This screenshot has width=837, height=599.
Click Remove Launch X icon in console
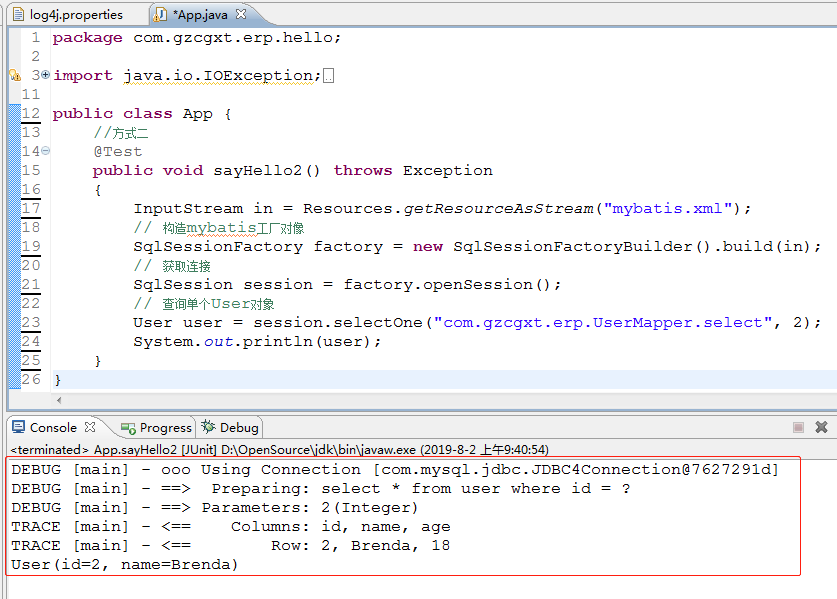[x=822, y=427]
